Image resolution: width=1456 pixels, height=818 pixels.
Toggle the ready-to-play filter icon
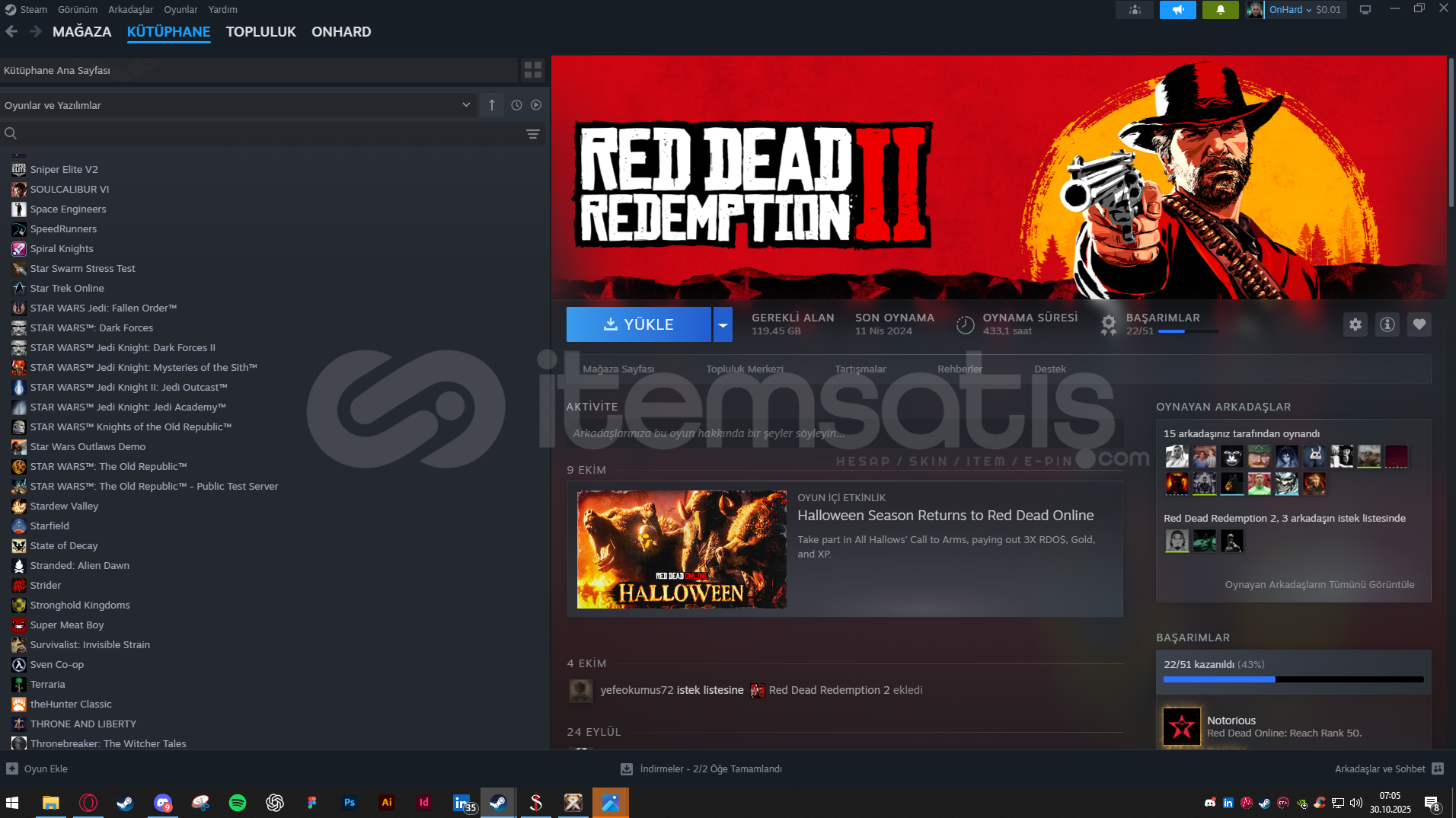[536, 105]
